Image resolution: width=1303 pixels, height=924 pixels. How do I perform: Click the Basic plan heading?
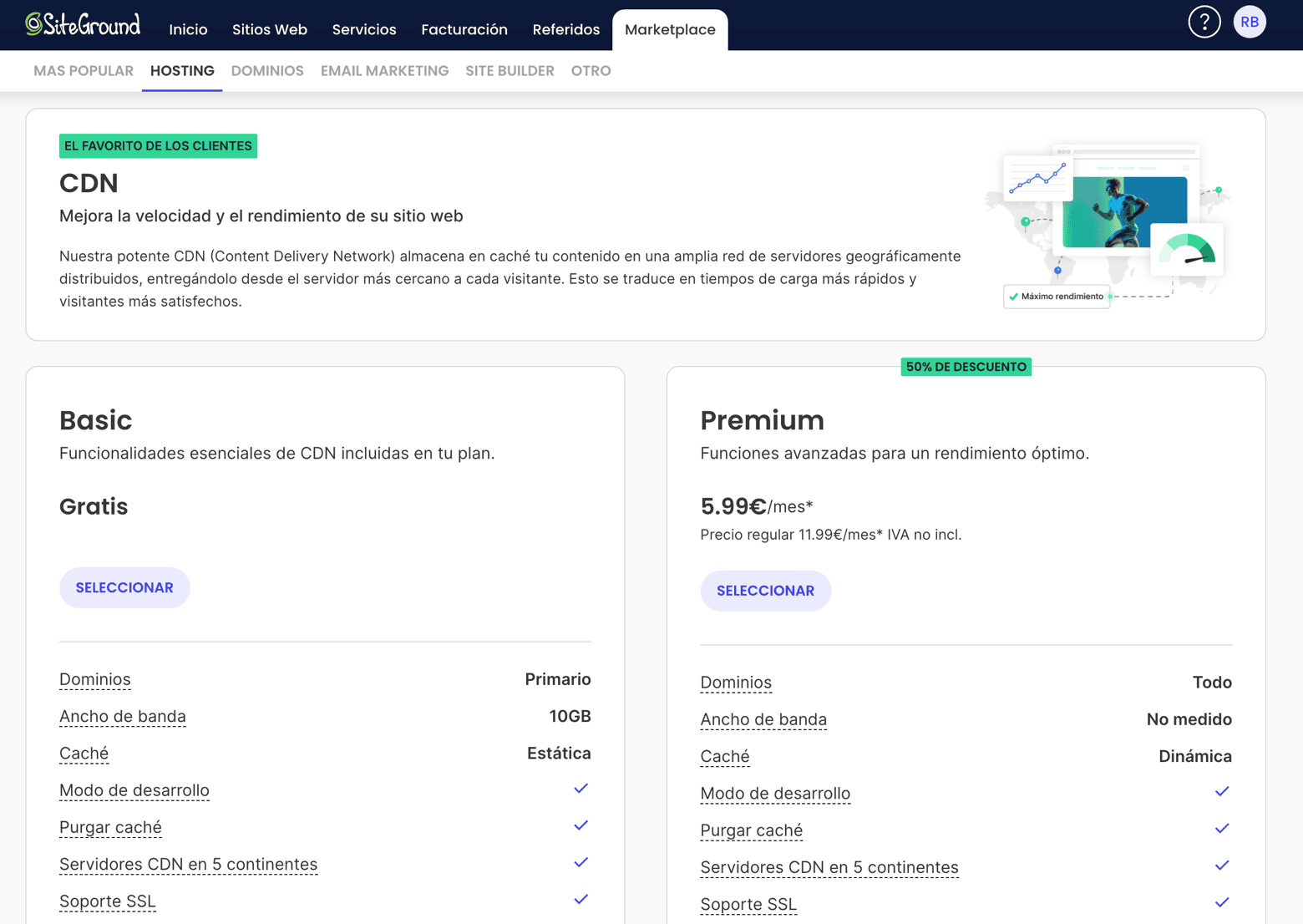pos(96,420)
